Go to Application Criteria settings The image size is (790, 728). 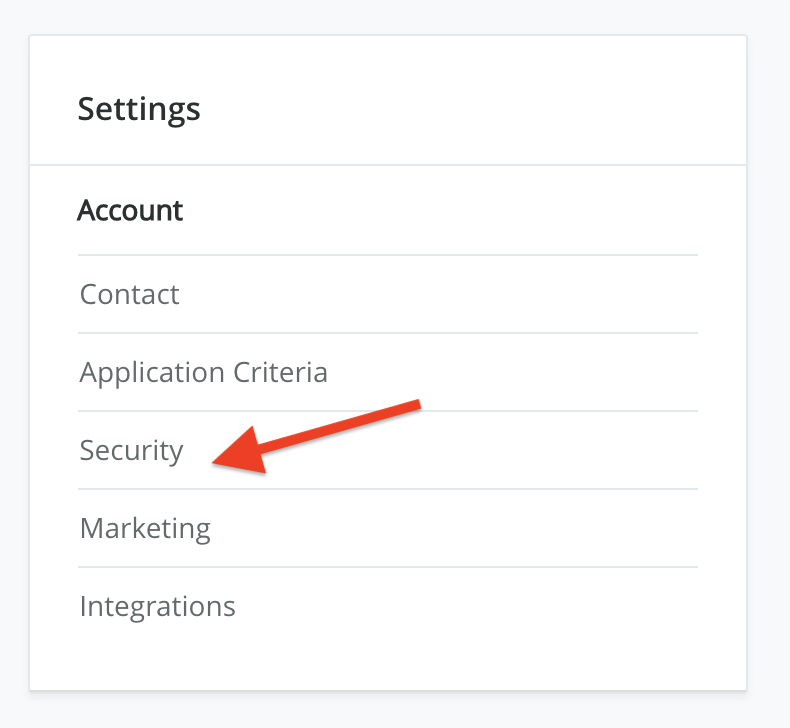tap(203, 372)
